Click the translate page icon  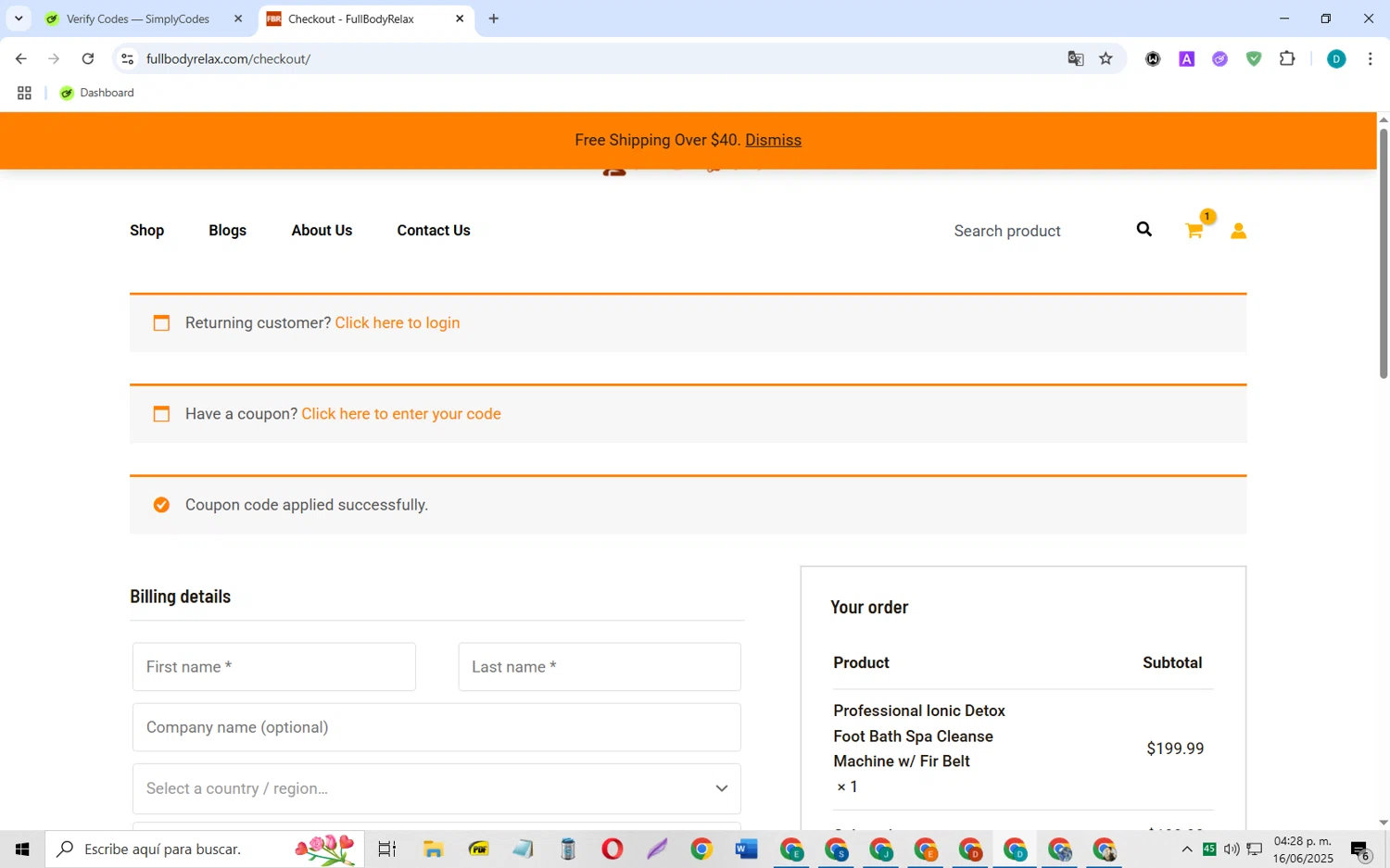click(x=1076, y=58)
